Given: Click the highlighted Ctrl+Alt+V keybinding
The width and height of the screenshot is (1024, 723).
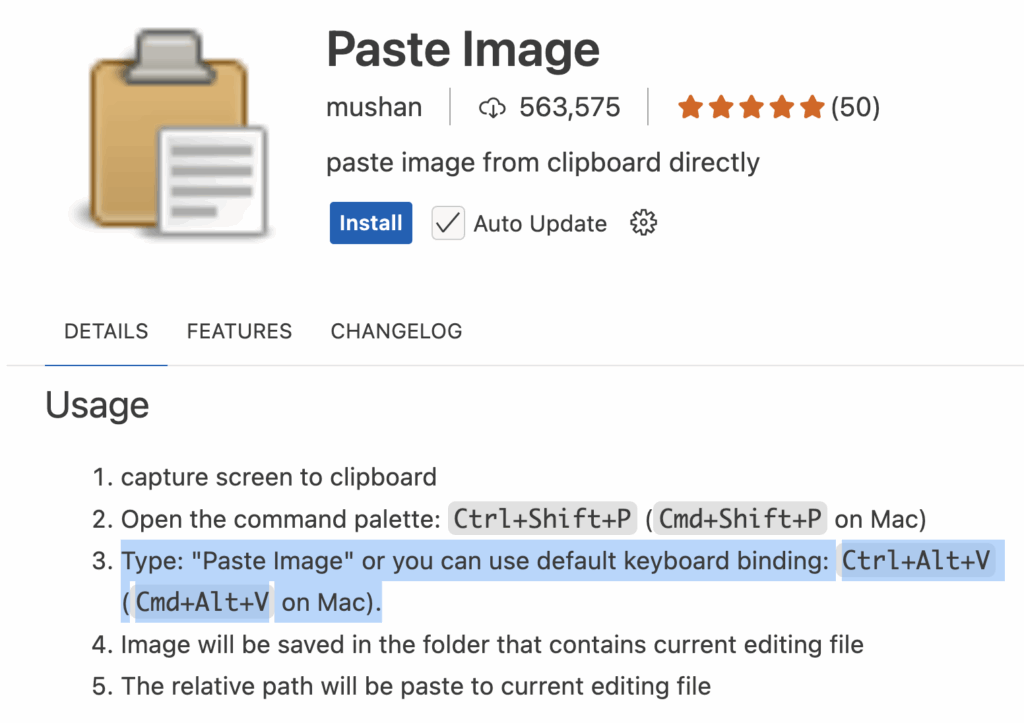Looking at the screenshot, I should coord(916,560).
